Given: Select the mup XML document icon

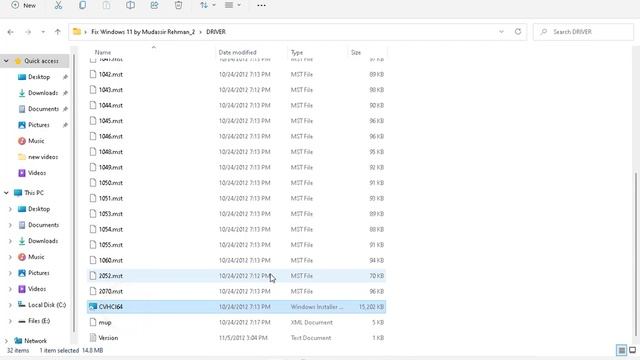Looking at the screenshot, I should coord(93,322).
